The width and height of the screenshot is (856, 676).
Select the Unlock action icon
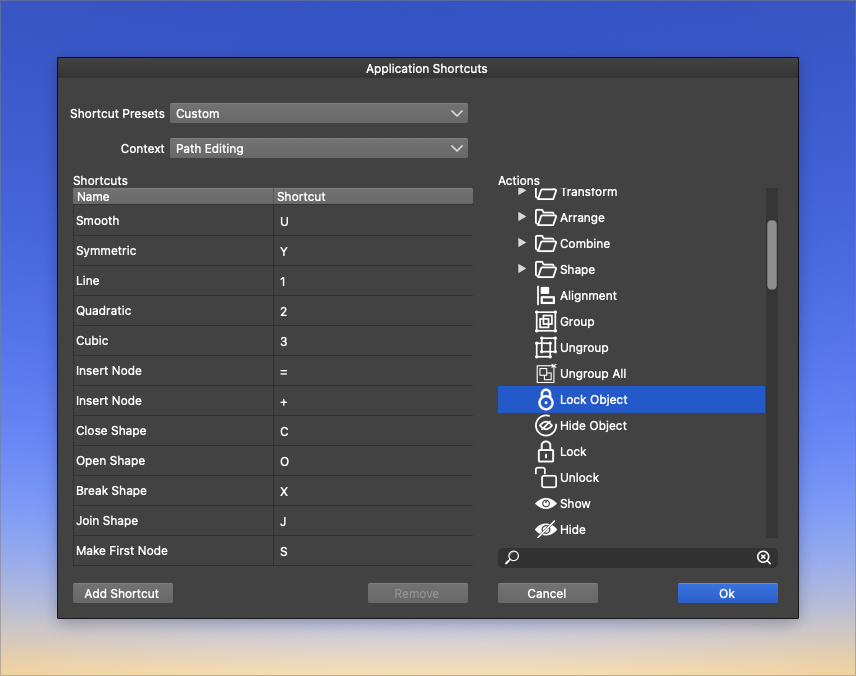pyautogui.click(x=545, y=478)
